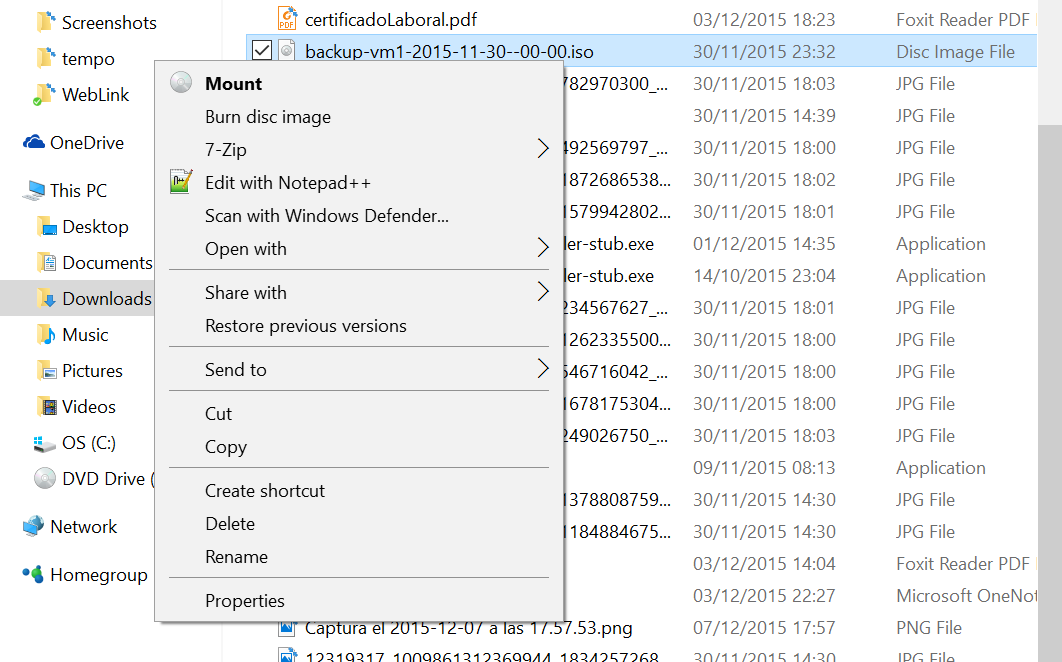Open the WebLink folder in sidebar
Screen dimensions: 1062x662
coord(95,95)
